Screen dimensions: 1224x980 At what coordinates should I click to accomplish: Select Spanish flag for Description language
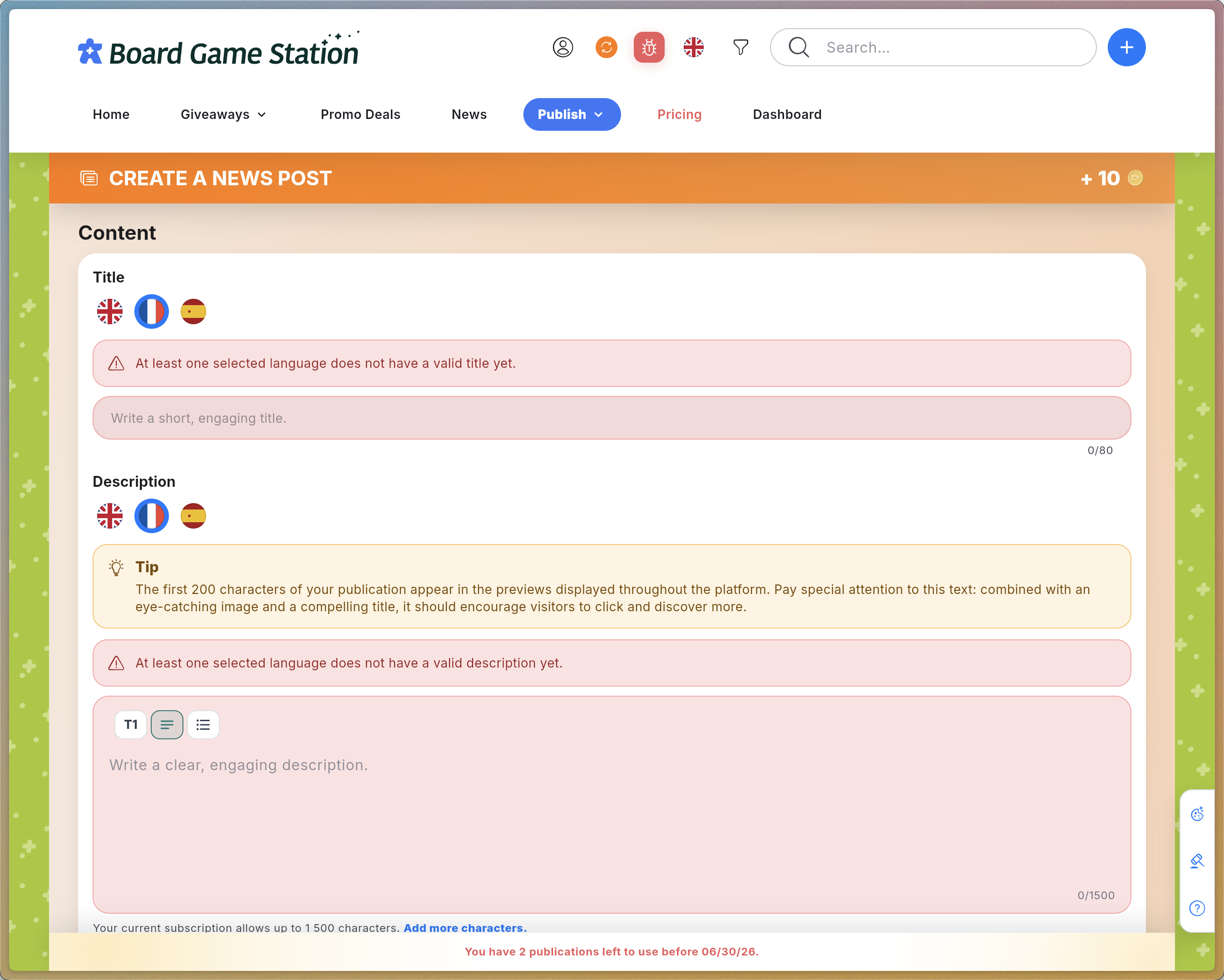click(193, 515)
